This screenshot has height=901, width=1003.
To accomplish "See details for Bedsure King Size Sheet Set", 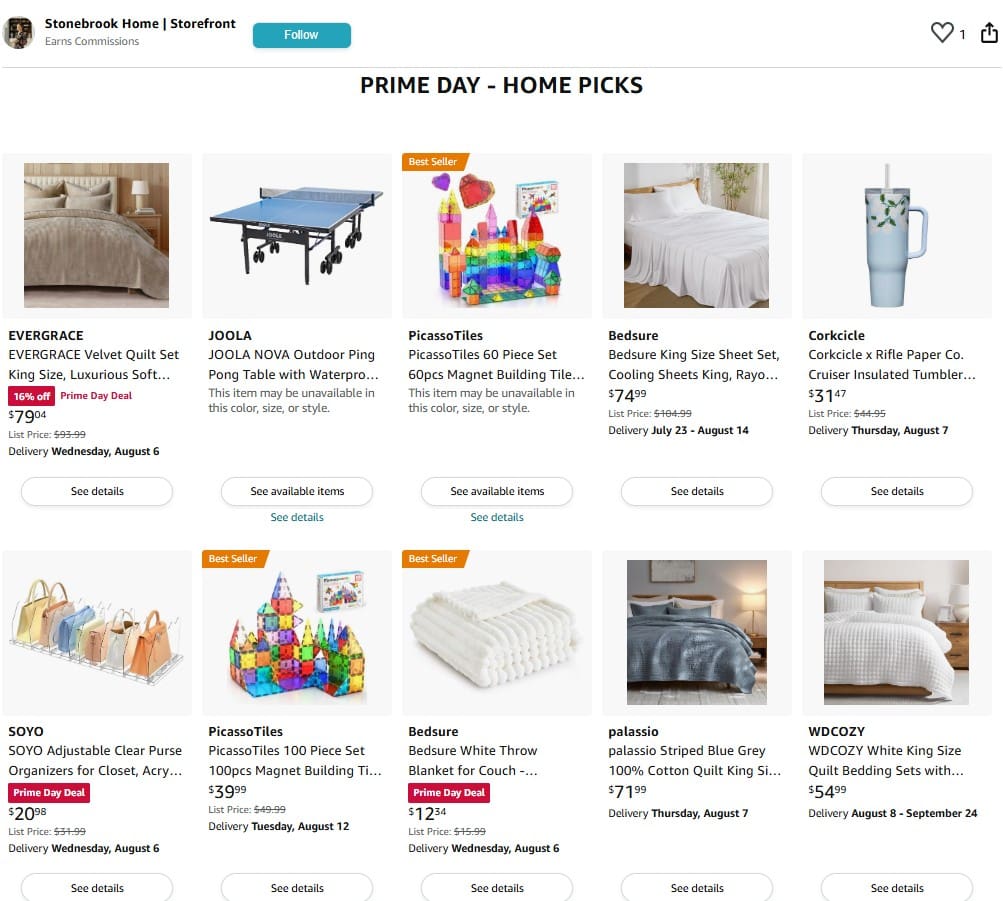I will [697, 491].
